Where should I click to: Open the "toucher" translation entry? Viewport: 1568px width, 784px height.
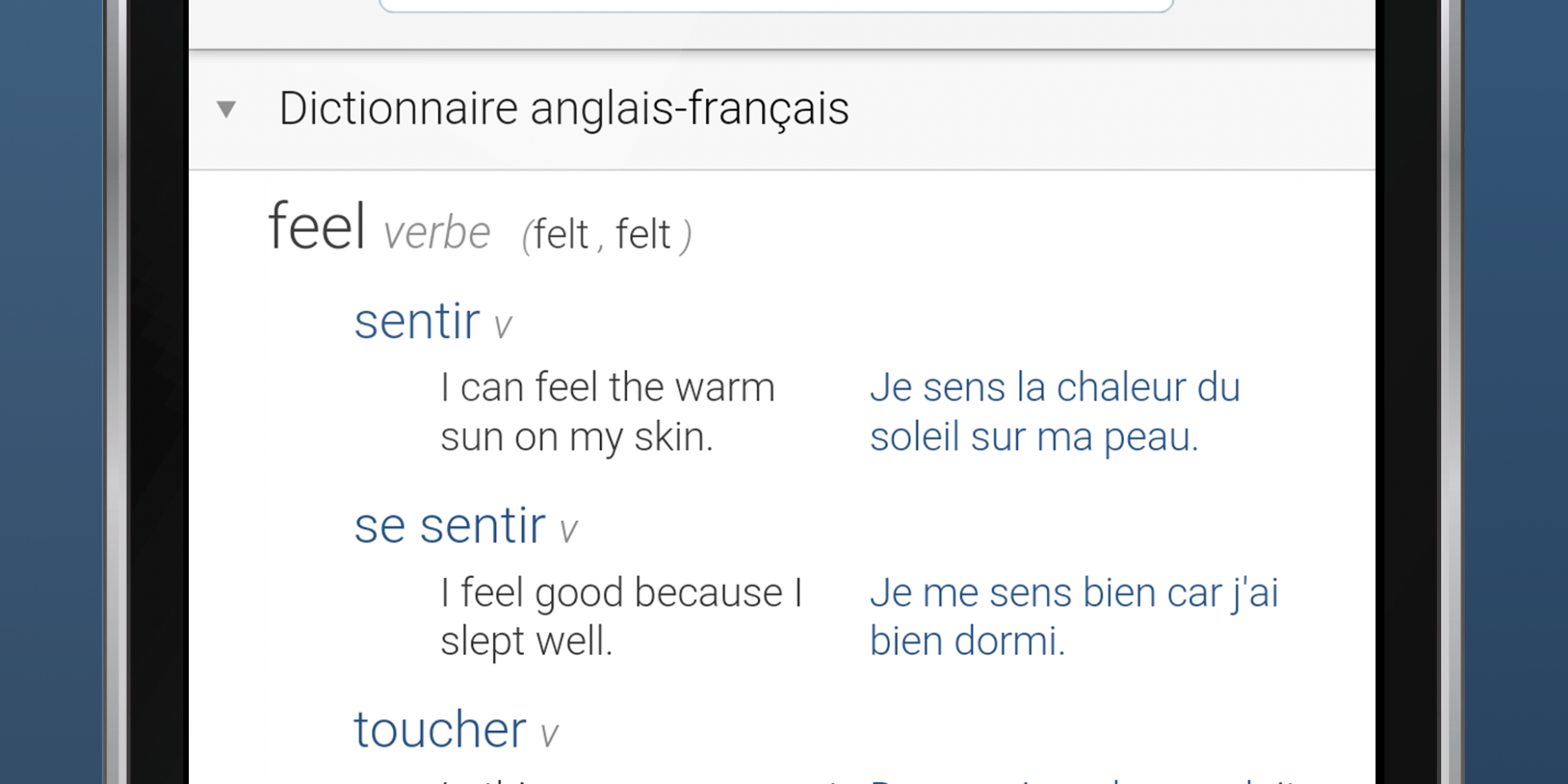(x=440, y=729)
